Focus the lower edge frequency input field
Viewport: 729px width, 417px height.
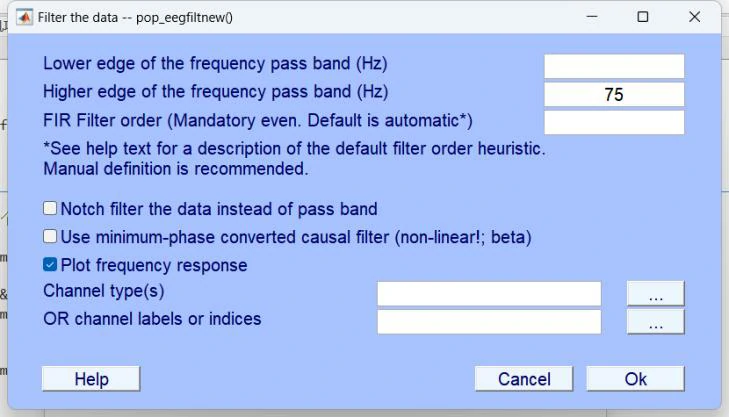point(614,66)
